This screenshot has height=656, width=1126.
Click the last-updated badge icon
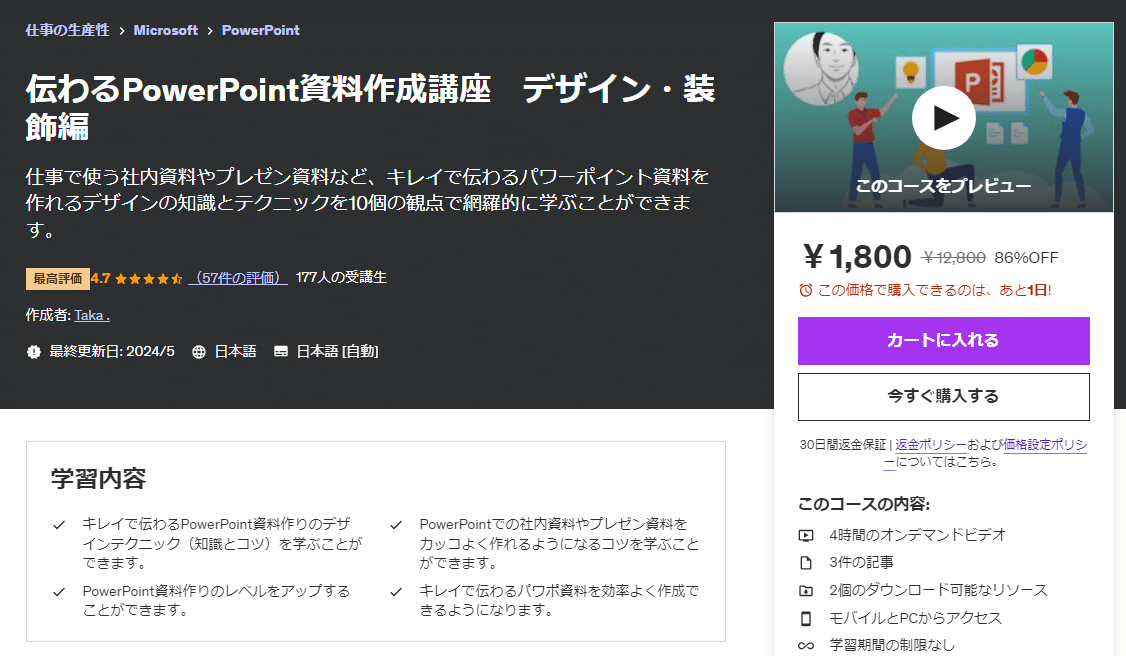[34, 352]
